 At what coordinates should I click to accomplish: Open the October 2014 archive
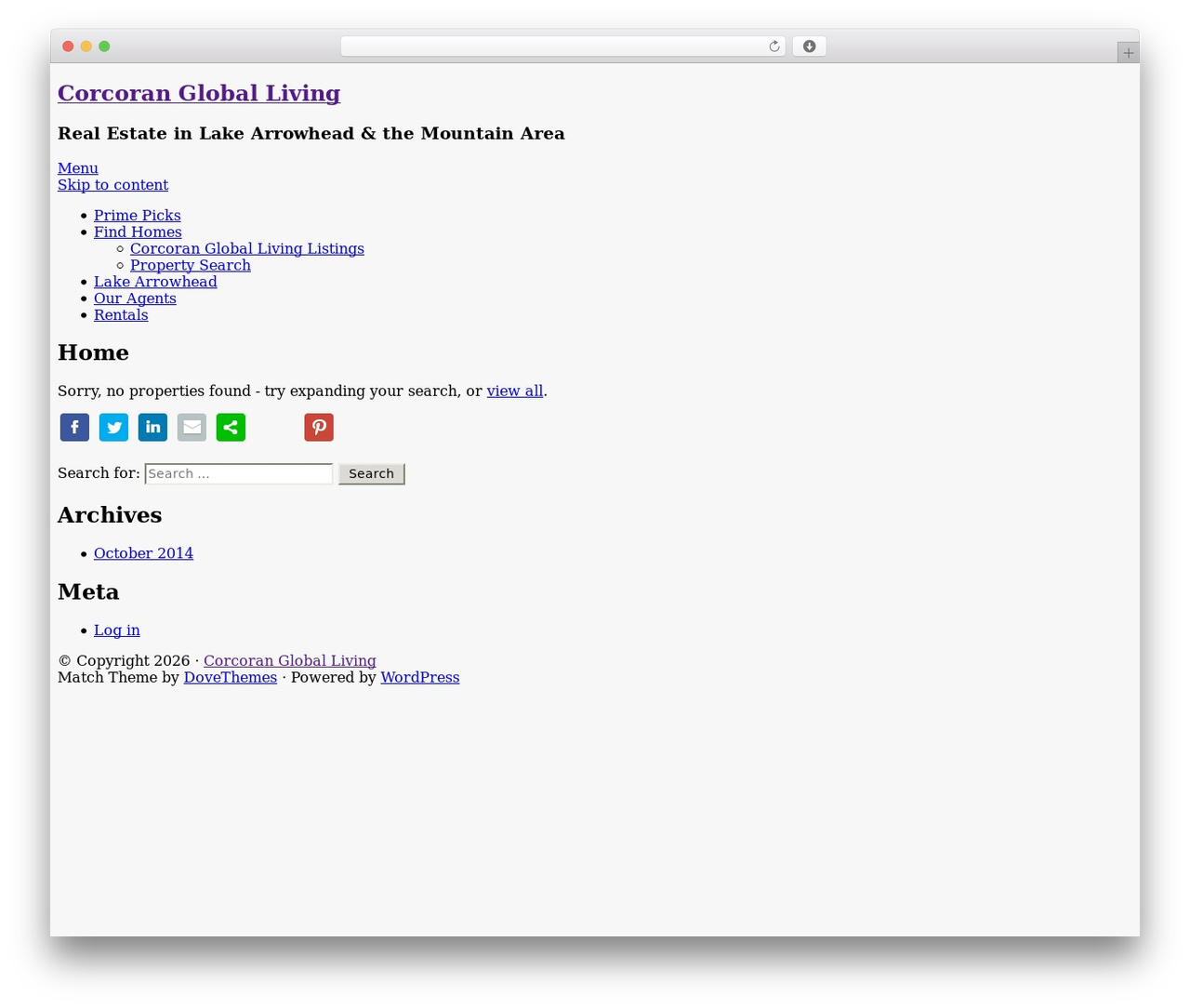pyautogui.click(x=143, y=553)
